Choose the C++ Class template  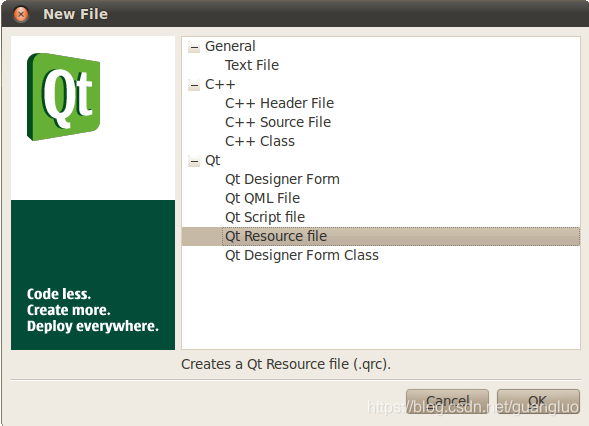point(260,141)
